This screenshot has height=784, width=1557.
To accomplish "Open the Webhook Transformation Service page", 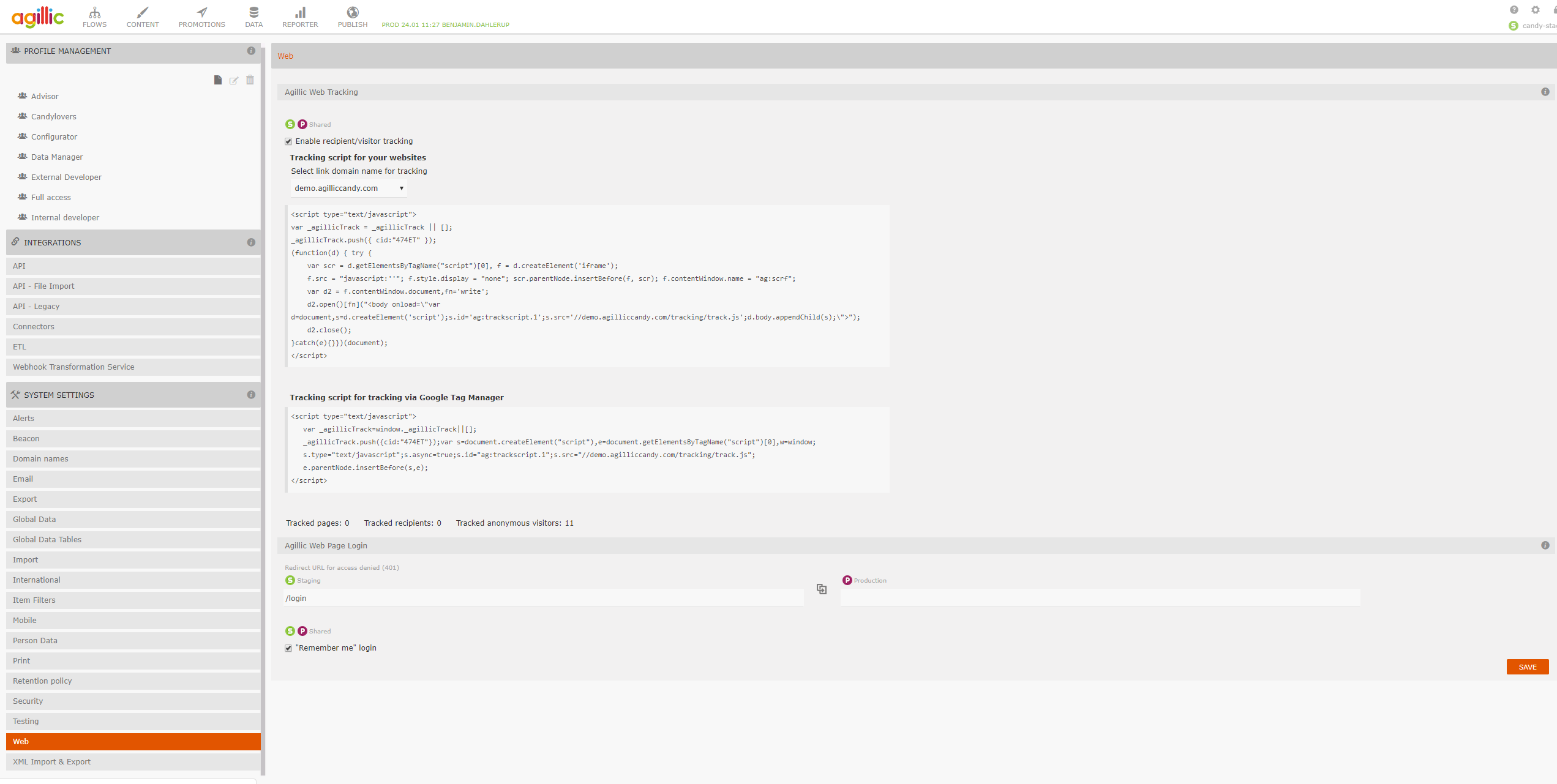I will (73, 367).
